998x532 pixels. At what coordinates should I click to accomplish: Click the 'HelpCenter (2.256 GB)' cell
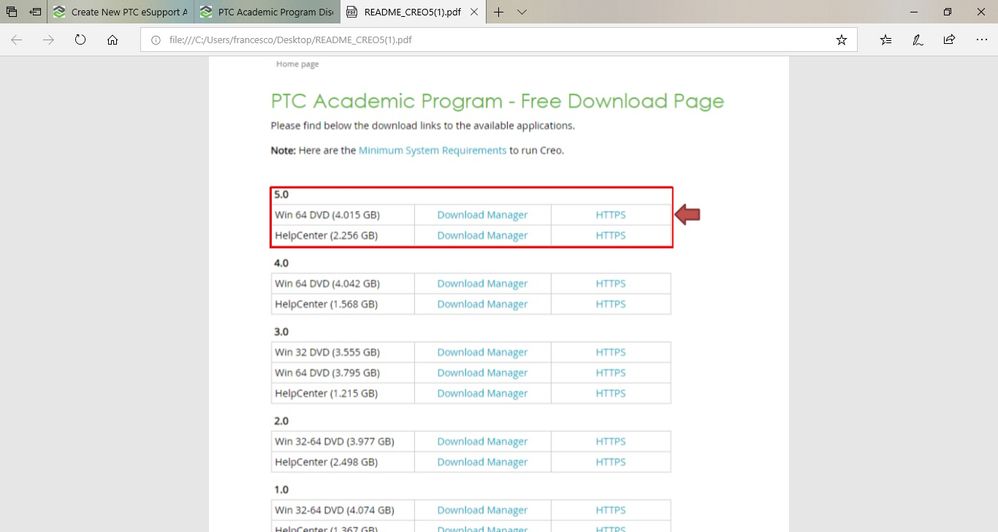click(342, 235)
